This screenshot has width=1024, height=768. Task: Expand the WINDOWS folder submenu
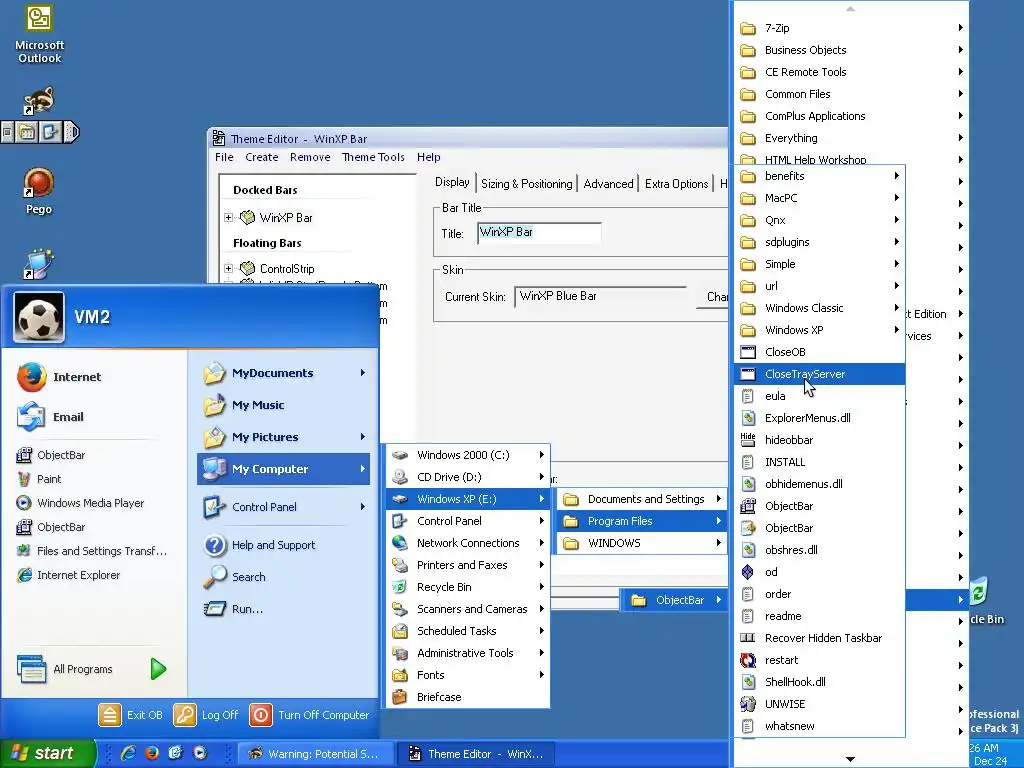click(642, 543)
